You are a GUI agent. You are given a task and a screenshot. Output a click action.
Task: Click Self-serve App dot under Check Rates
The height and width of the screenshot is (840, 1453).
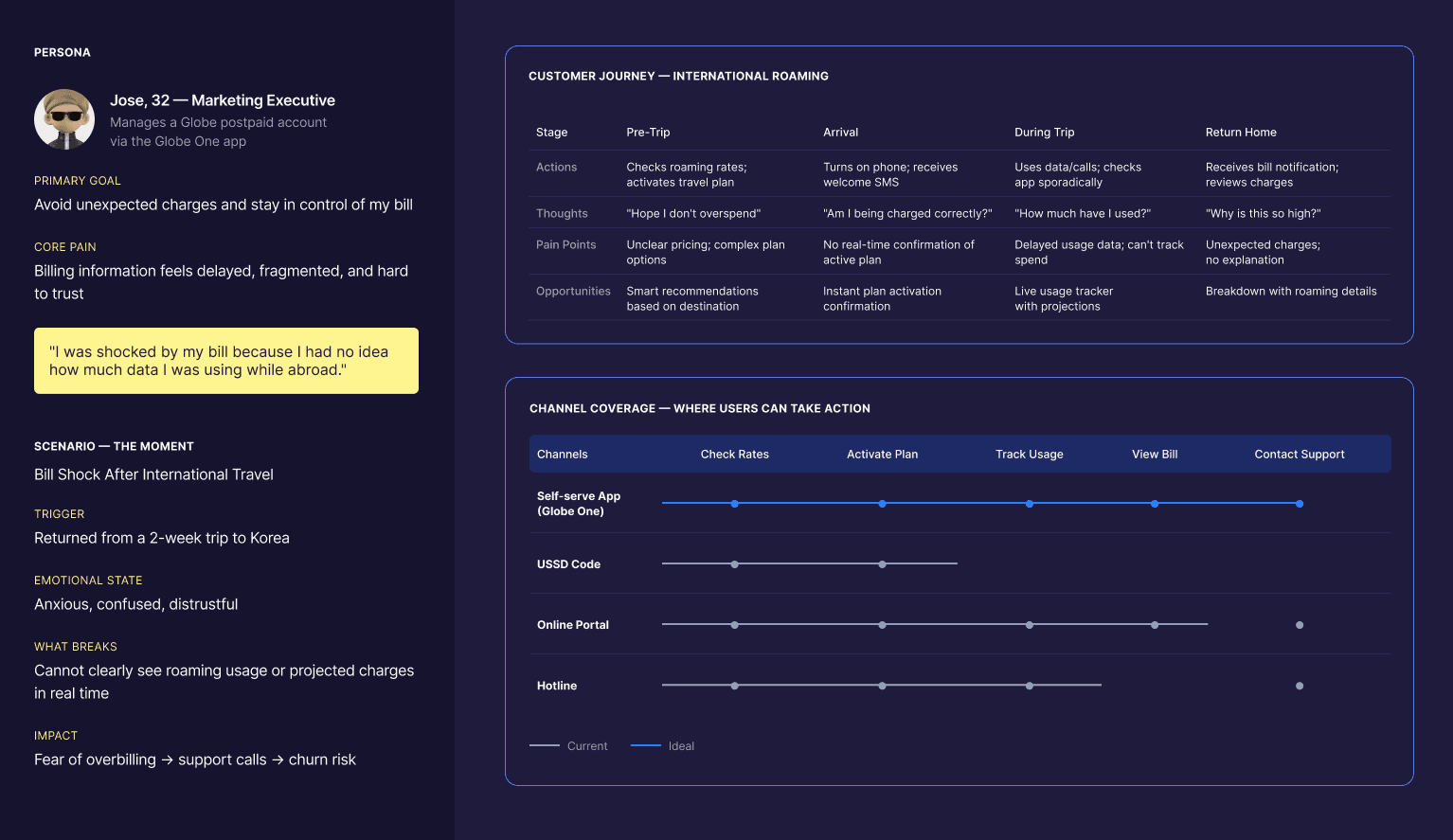(x=735, y=504)
